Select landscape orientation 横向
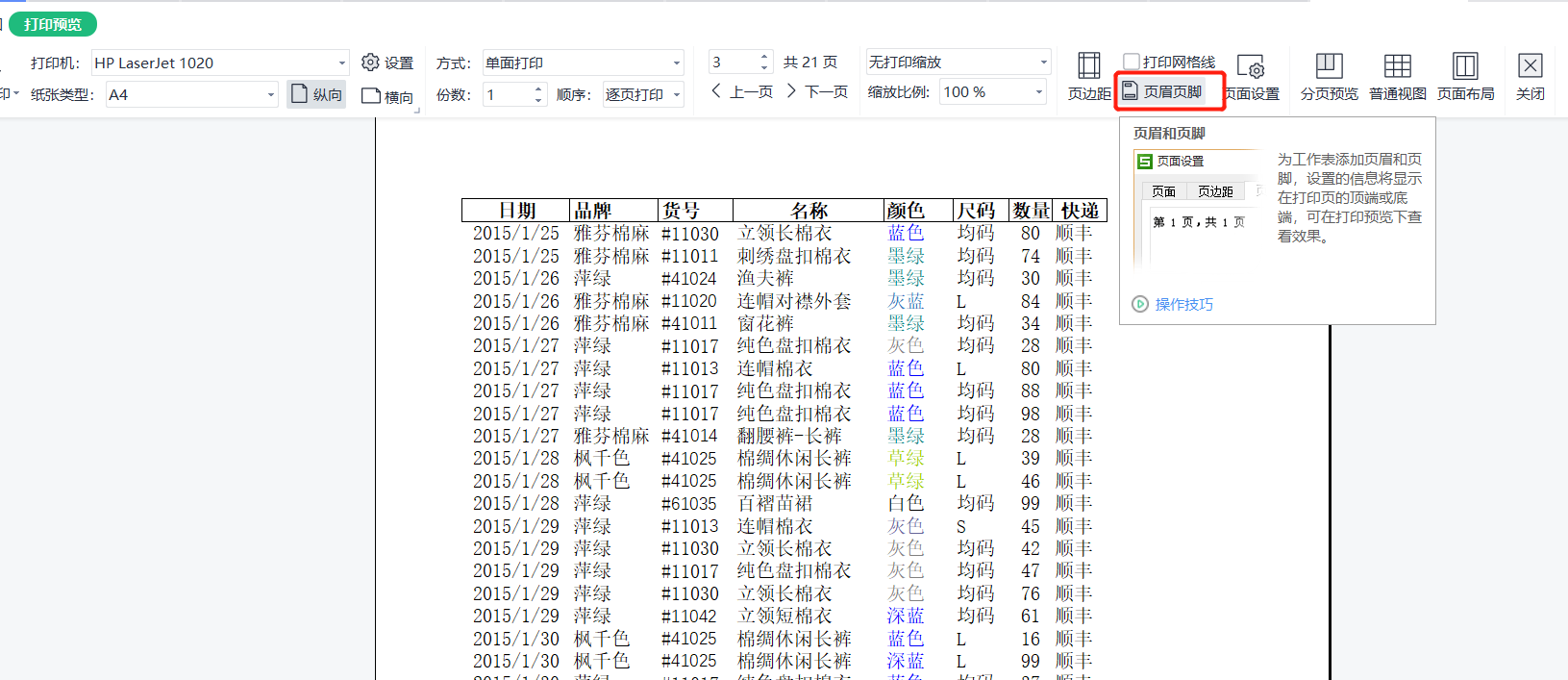 coord(387,96)
